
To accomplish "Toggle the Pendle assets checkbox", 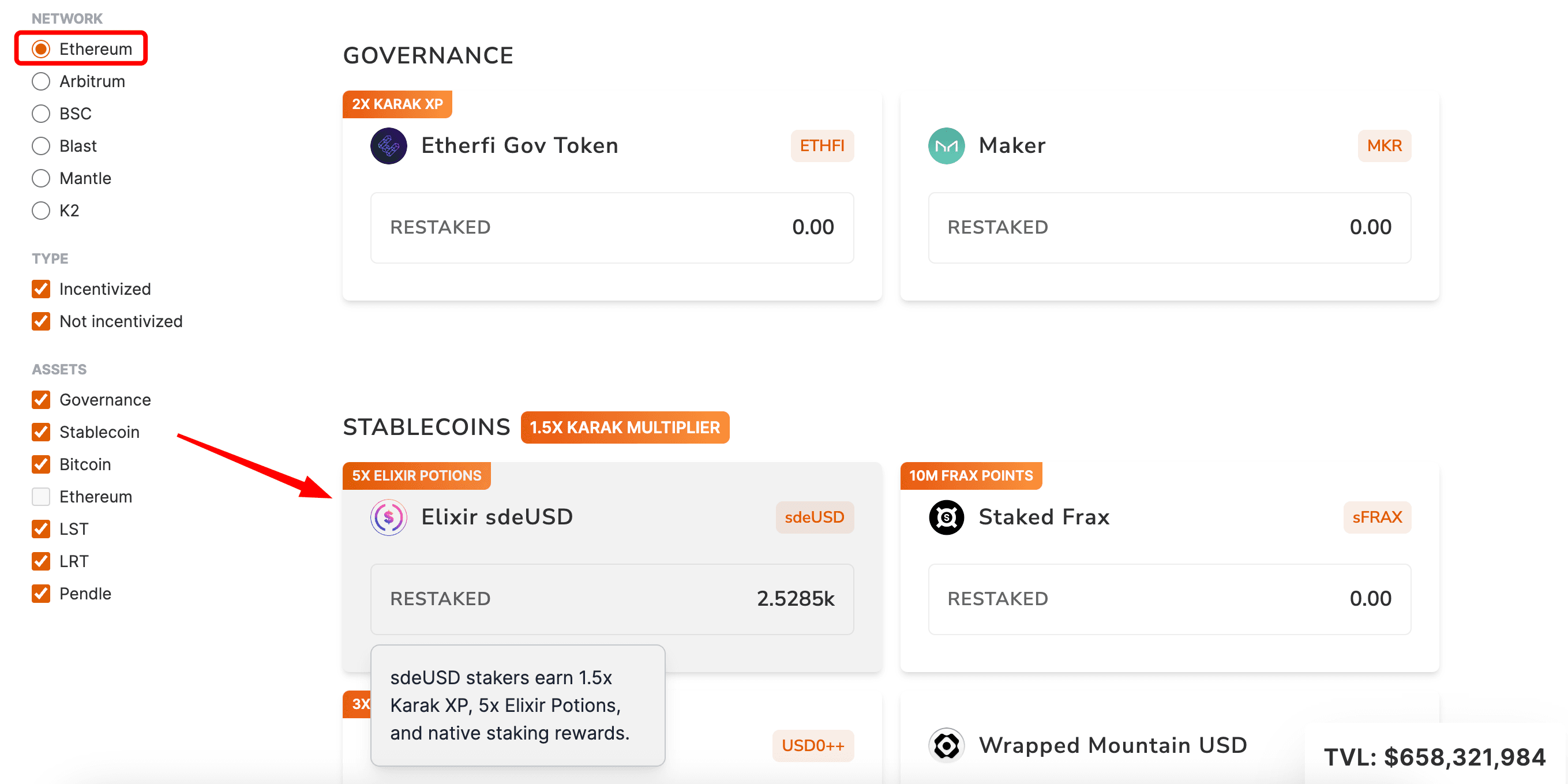I will point(41,593).
